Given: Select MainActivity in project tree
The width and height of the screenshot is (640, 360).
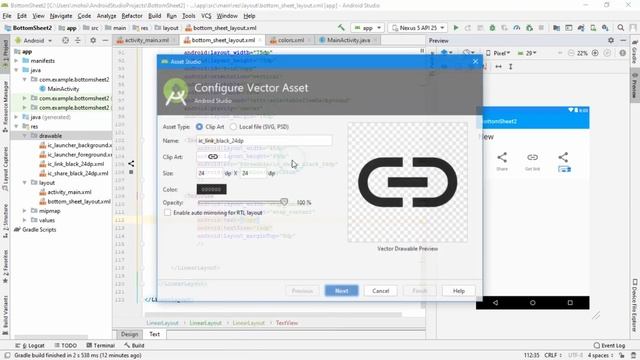Looking at the screenshot, I should click(x=63, y=89).
